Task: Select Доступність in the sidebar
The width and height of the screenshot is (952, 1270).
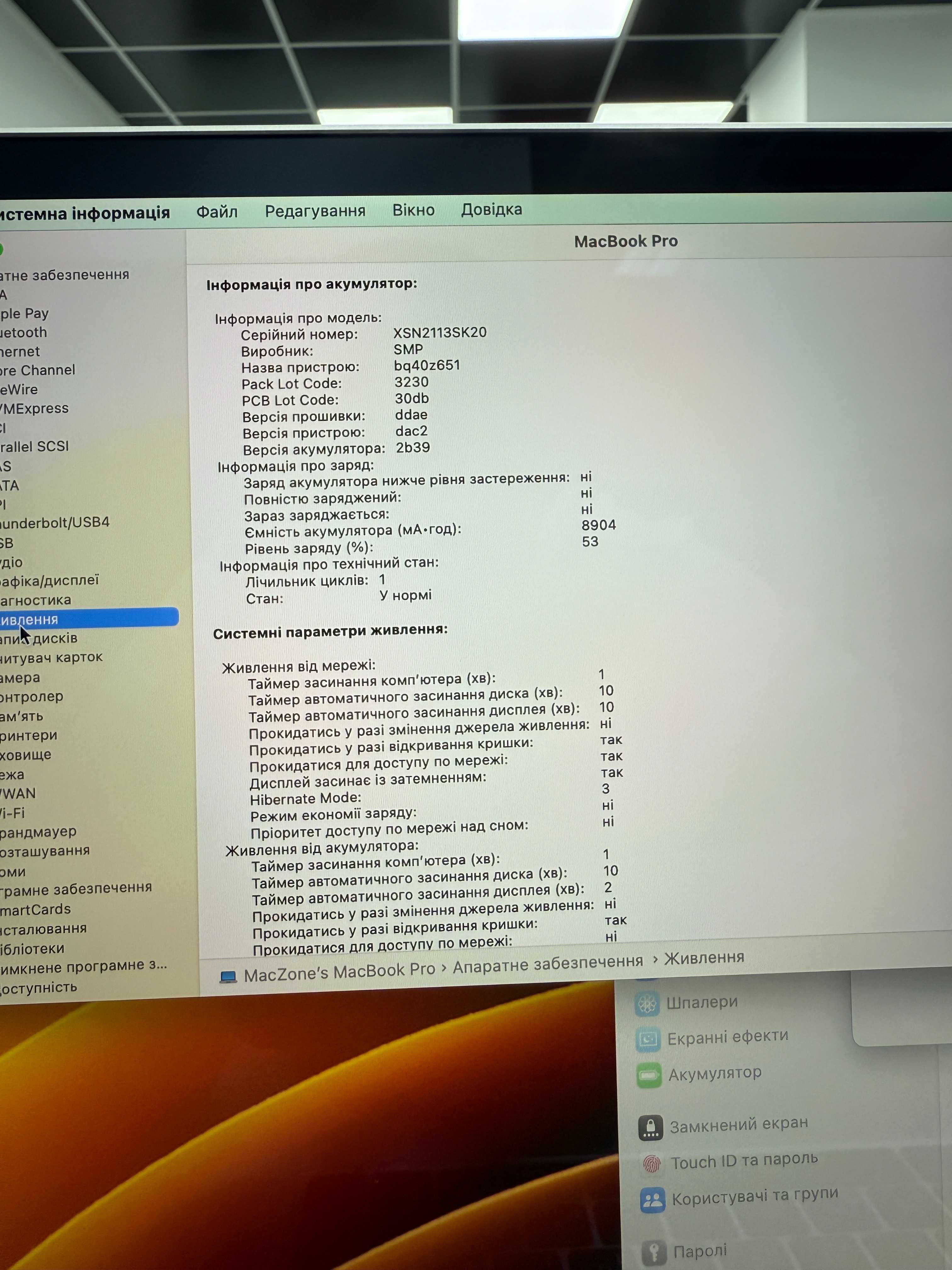Action: 38,987
